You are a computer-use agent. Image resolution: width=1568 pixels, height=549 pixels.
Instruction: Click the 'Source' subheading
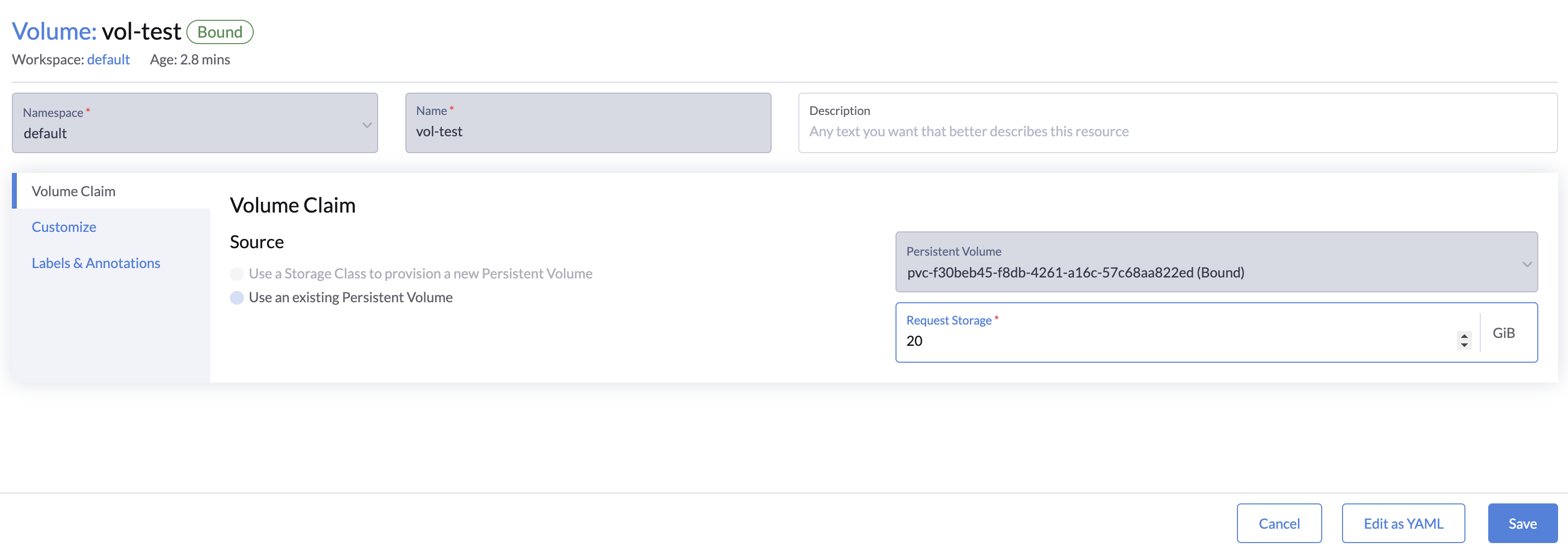(257, 242)
